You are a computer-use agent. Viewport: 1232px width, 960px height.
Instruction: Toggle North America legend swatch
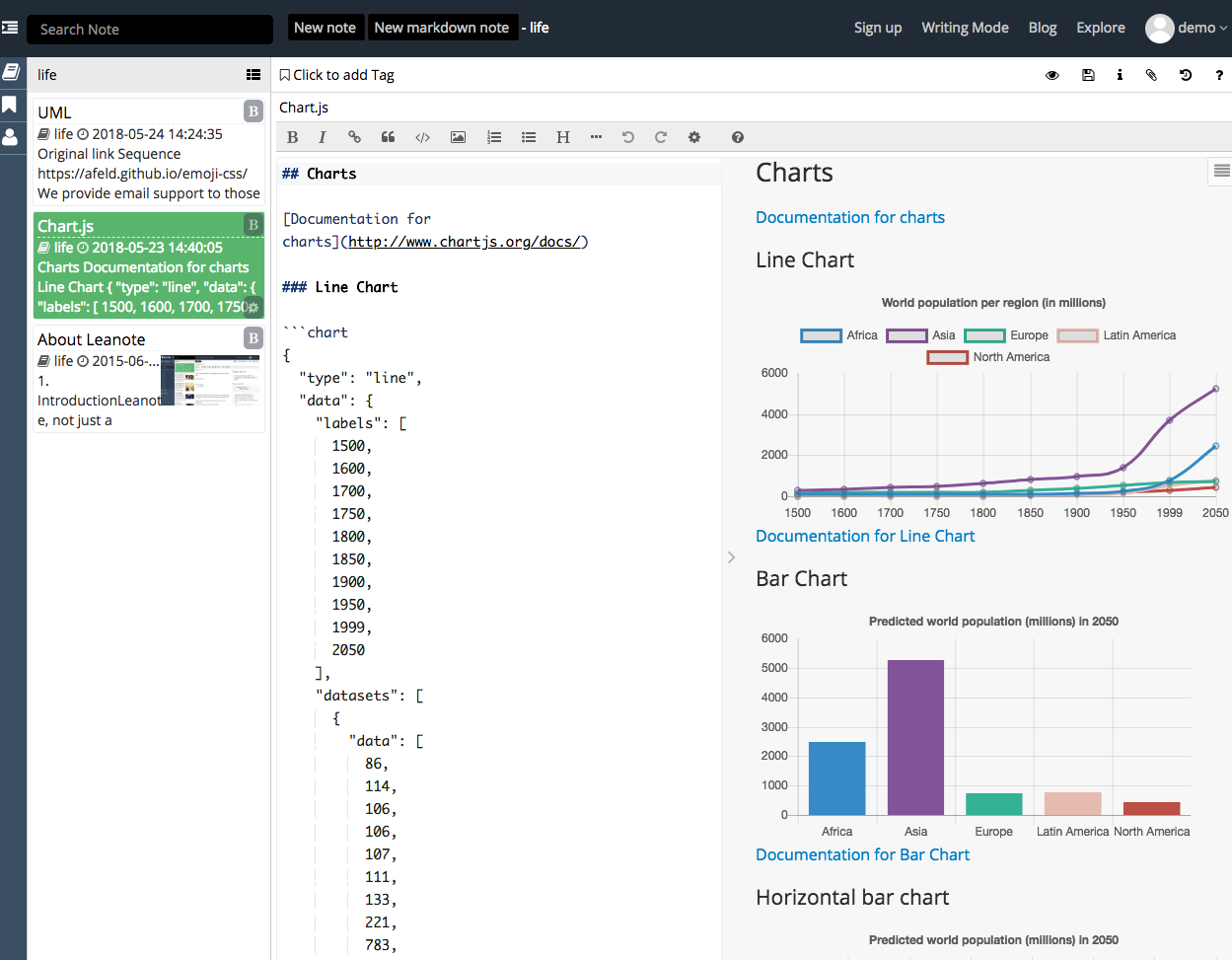point(947,357)
